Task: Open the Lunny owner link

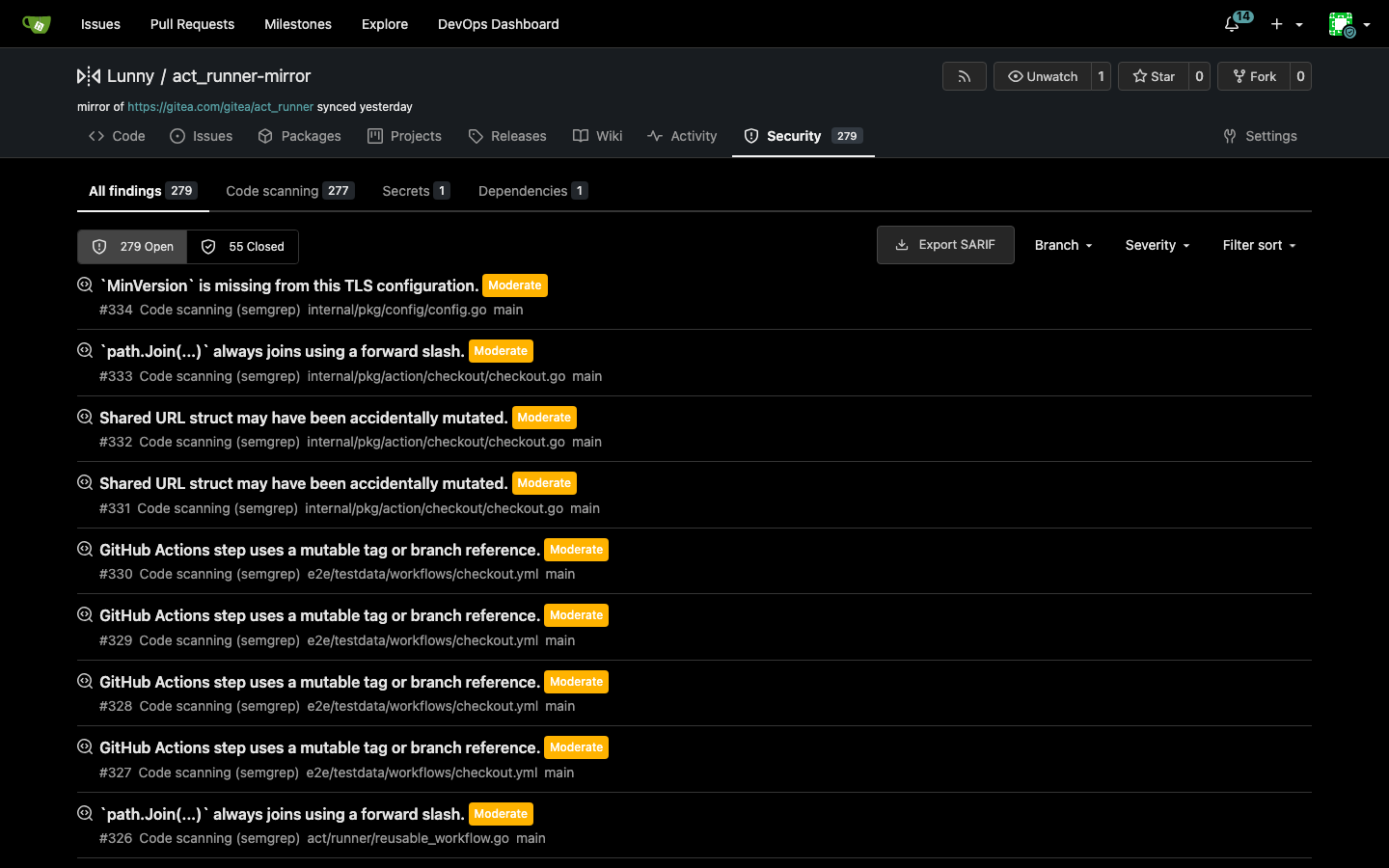Action: pos(130,76)
